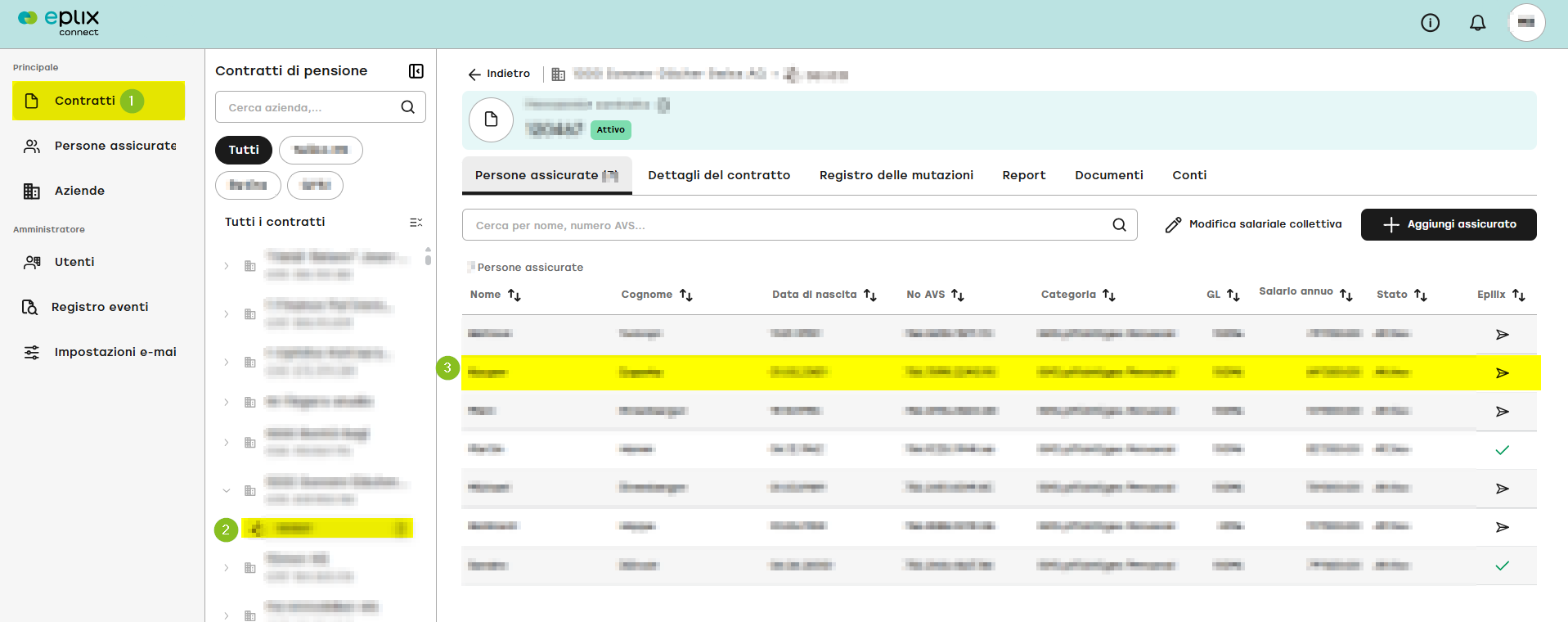The width and height of the screenshot is (1568, 622).
Task: Open the Conti tab
Action: pos(1189,175)
